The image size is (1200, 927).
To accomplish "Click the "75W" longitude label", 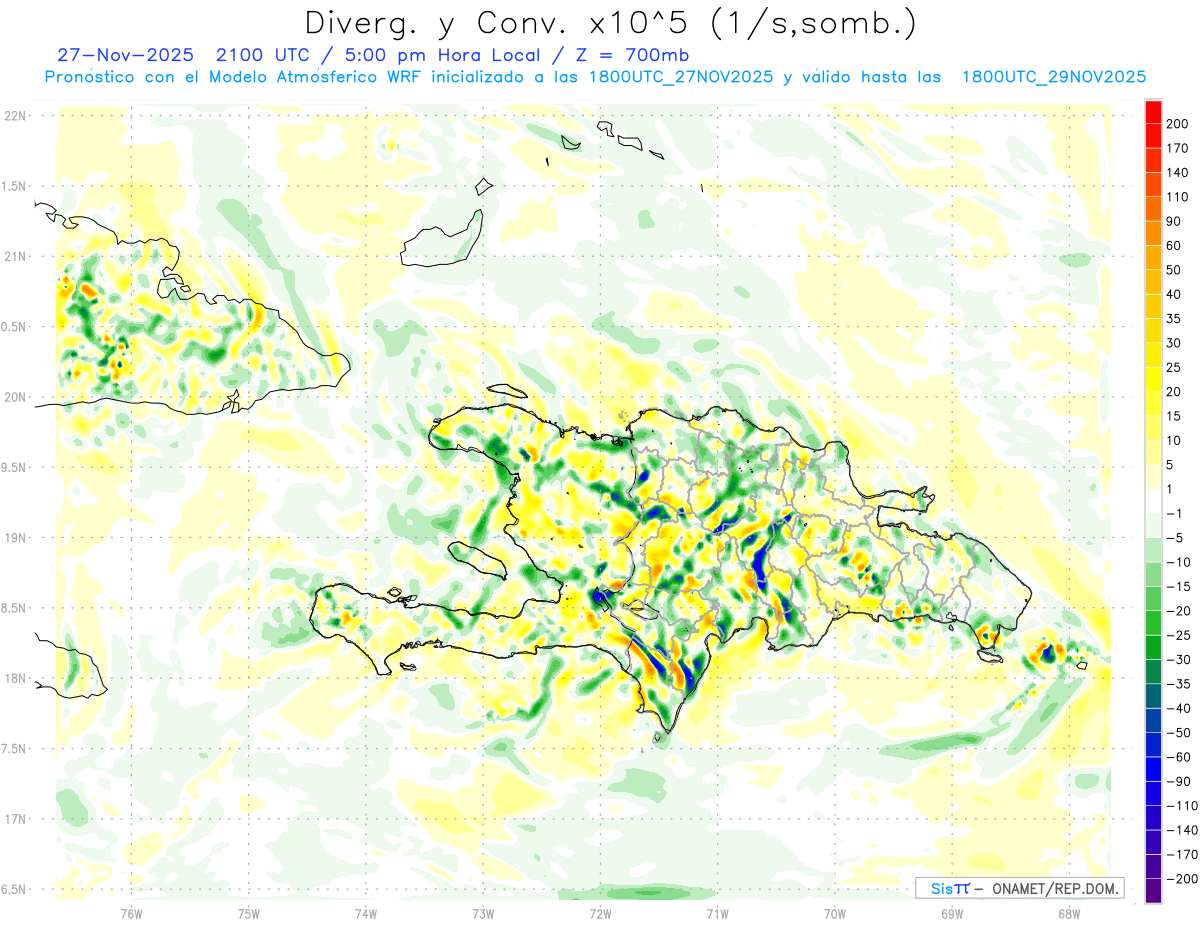I will 249,914.
